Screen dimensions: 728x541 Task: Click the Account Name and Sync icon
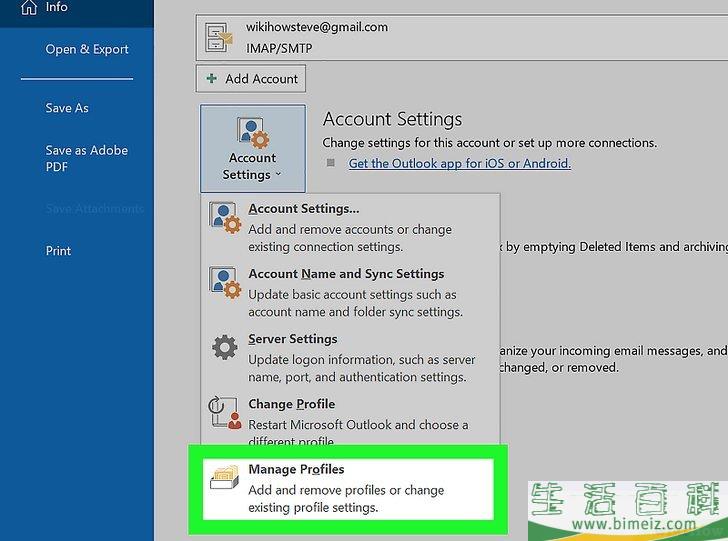[225, 282]
